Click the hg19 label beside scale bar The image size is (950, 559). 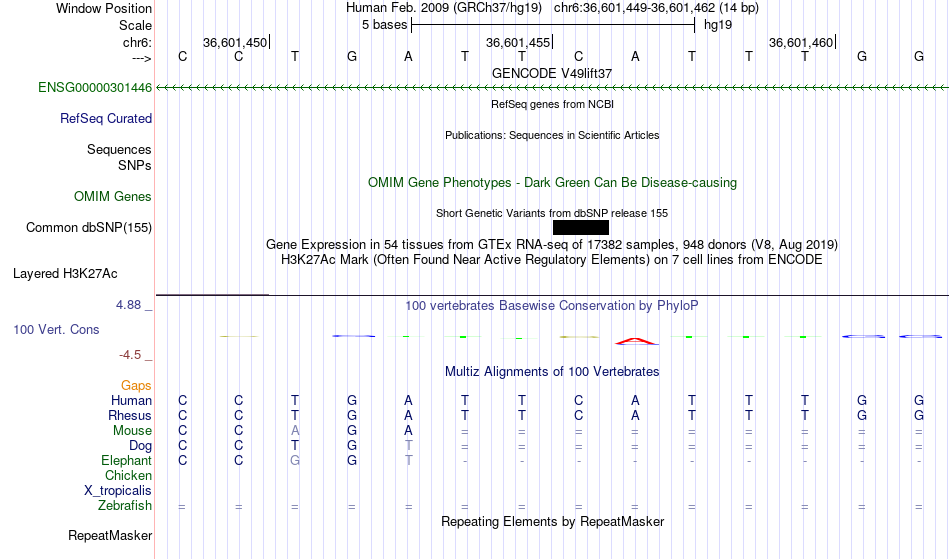coord(718,25)
